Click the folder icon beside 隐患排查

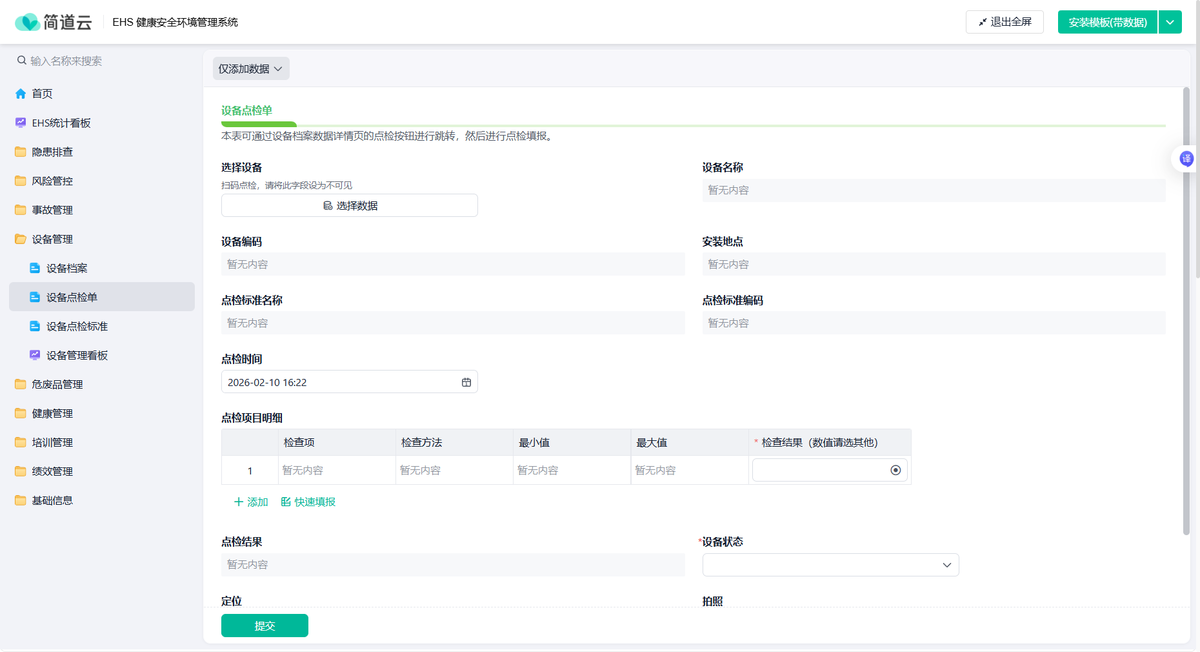pos(21,152)
